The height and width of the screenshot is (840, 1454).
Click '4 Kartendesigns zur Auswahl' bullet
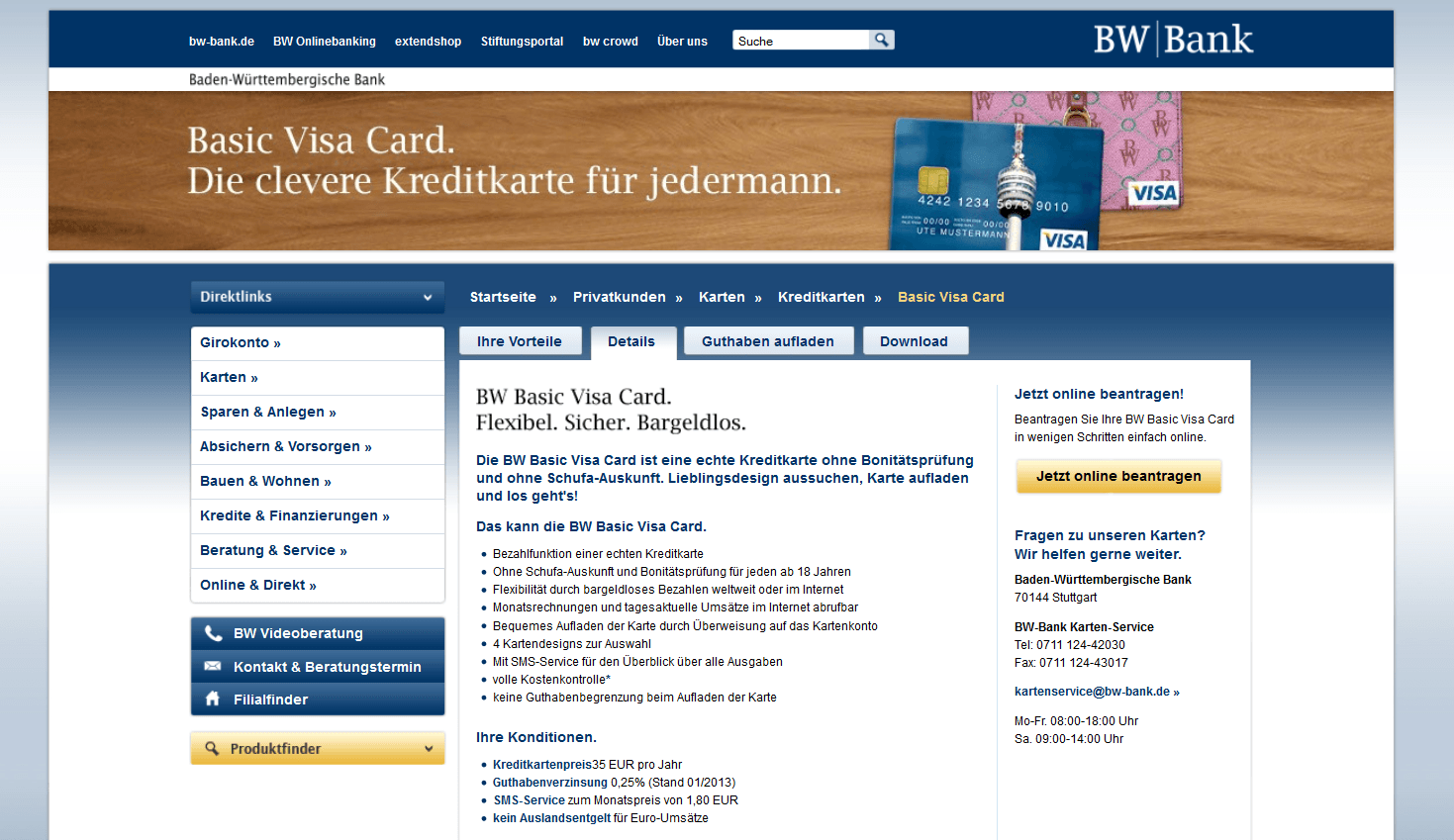572,644
